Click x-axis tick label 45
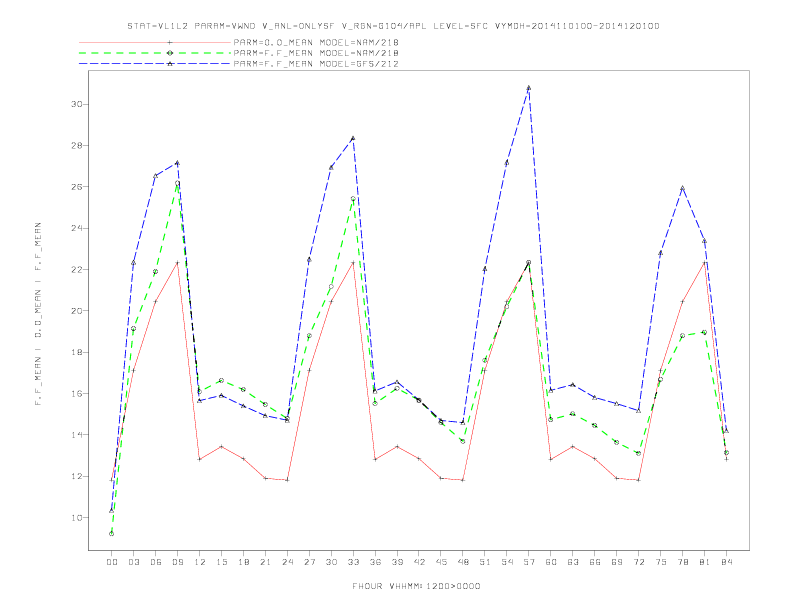 tap(441, 562)
